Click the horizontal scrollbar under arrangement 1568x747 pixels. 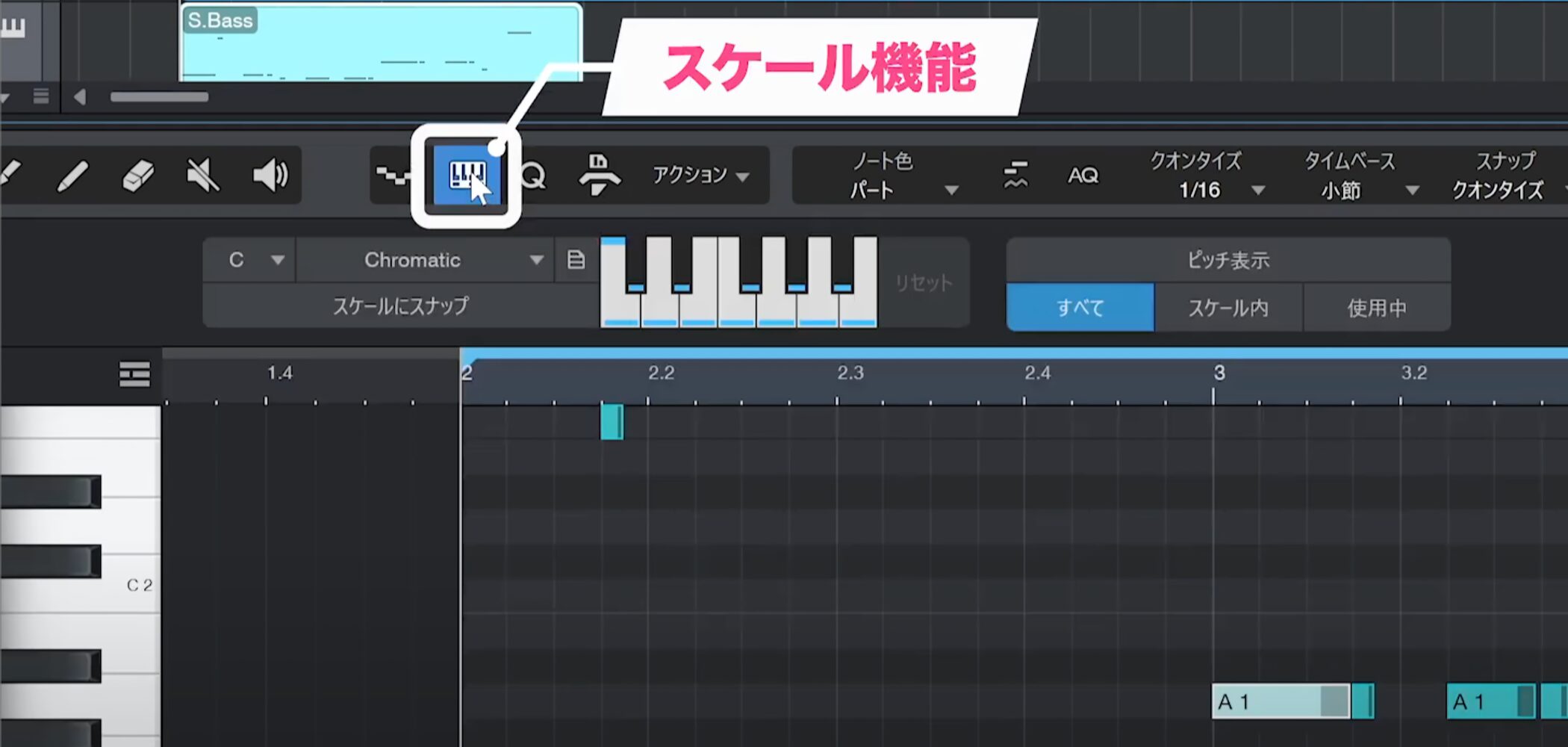tap(159, 97)
